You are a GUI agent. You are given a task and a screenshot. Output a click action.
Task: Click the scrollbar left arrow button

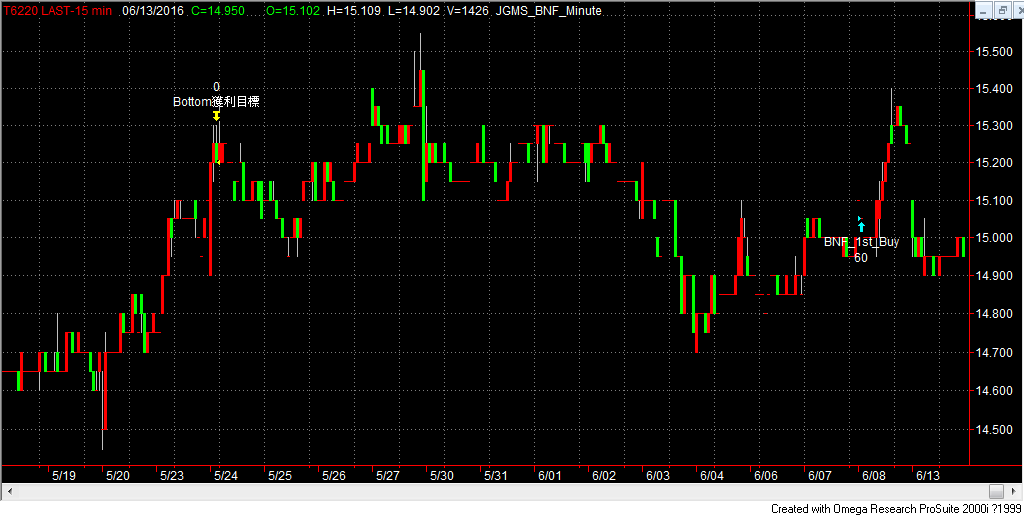(7, 491)
